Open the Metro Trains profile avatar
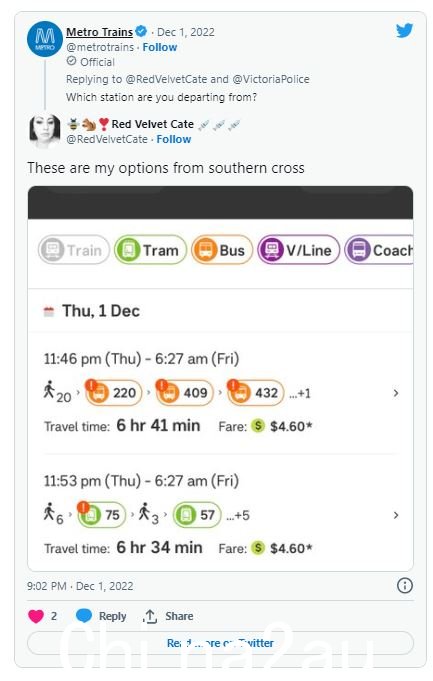 (45, 39)
